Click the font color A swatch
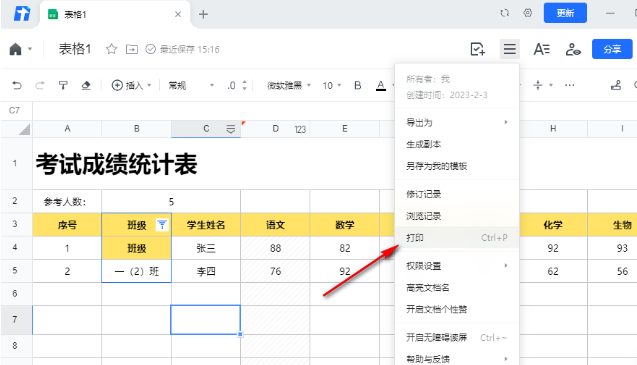The width and height of the screenshot is (637, 365). pos(381,85)
